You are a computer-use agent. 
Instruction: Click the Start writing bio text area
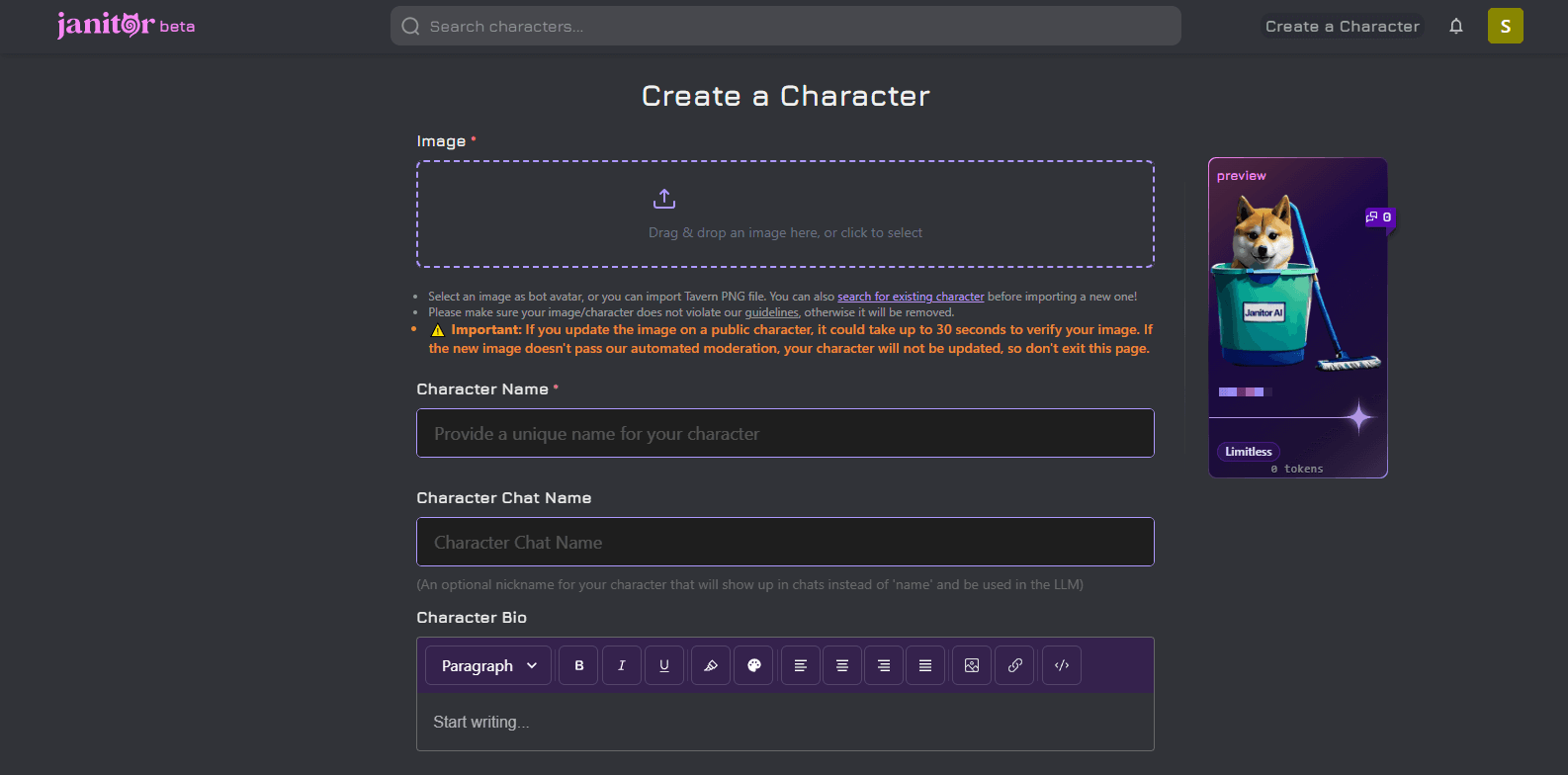785,722
